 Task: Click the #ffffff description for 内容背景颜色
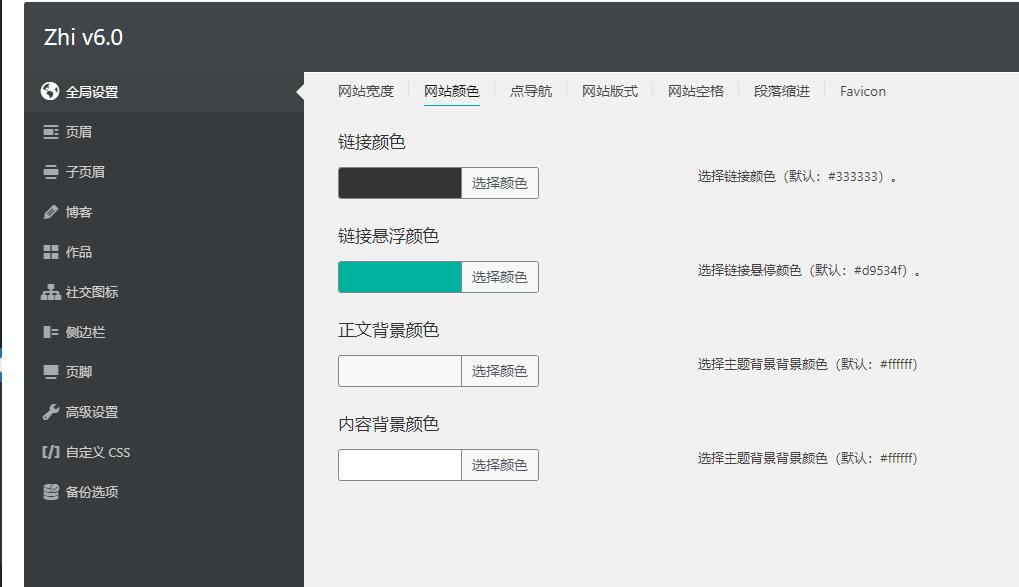(807, 458)
